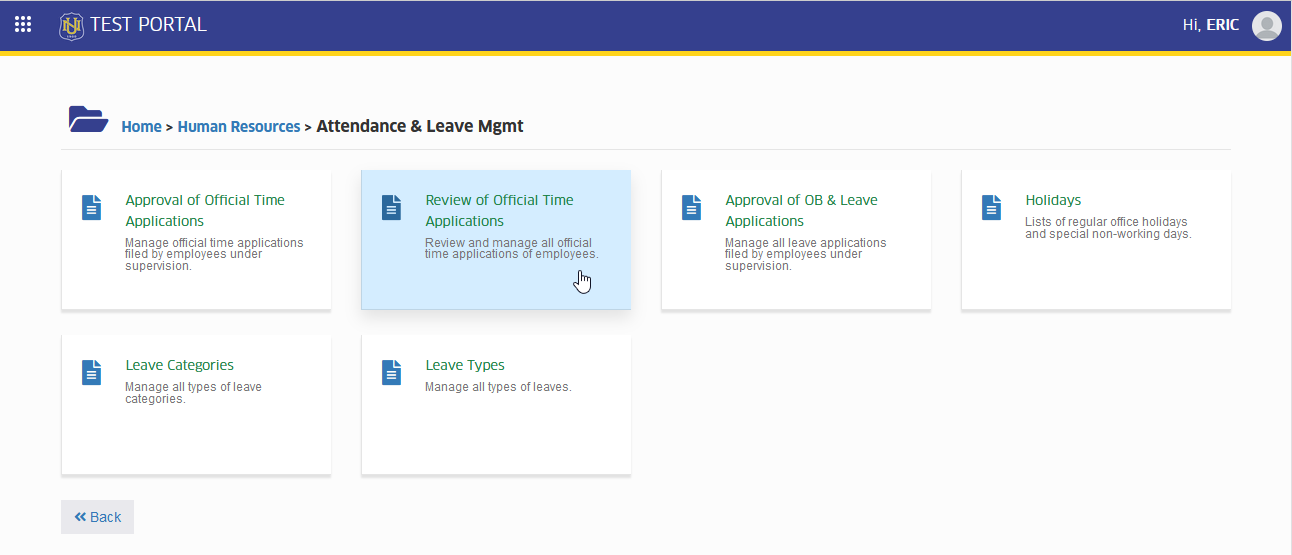Click description 'Manage all types of leave categories.'
The height and width of the screenshot is (555, 1292).
pyautogui.click(x=193, y=393)
